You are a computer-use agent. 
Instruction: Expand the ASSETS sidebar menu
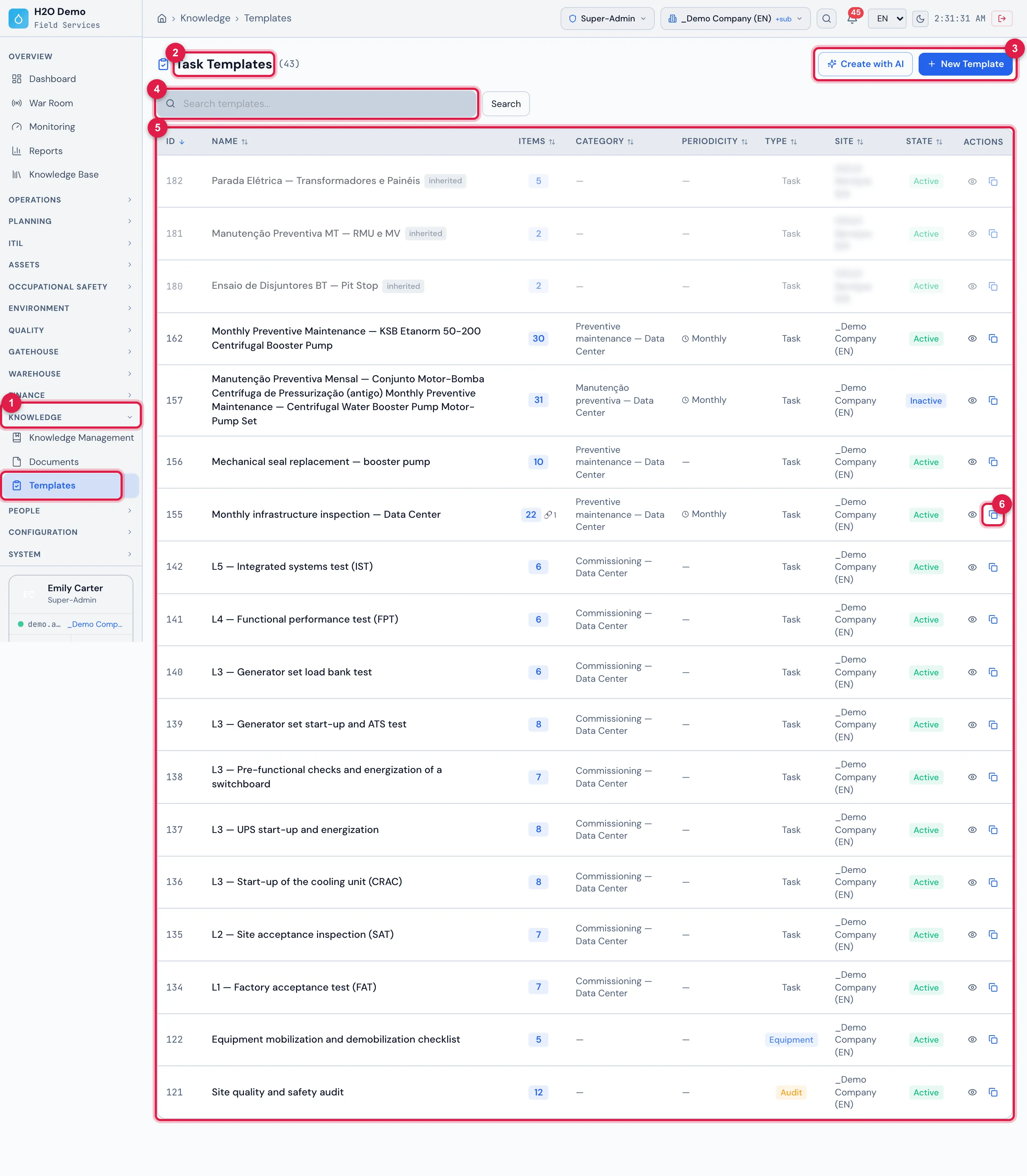(71, 265)
